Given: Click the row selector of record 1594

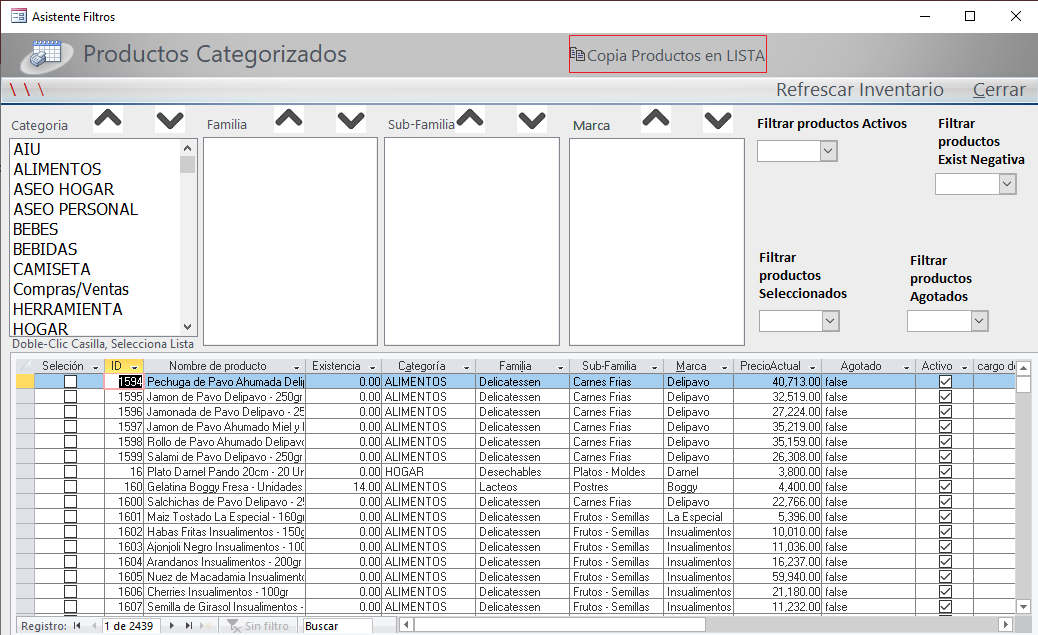Looking at the screenshot, I should click(25, 381).
